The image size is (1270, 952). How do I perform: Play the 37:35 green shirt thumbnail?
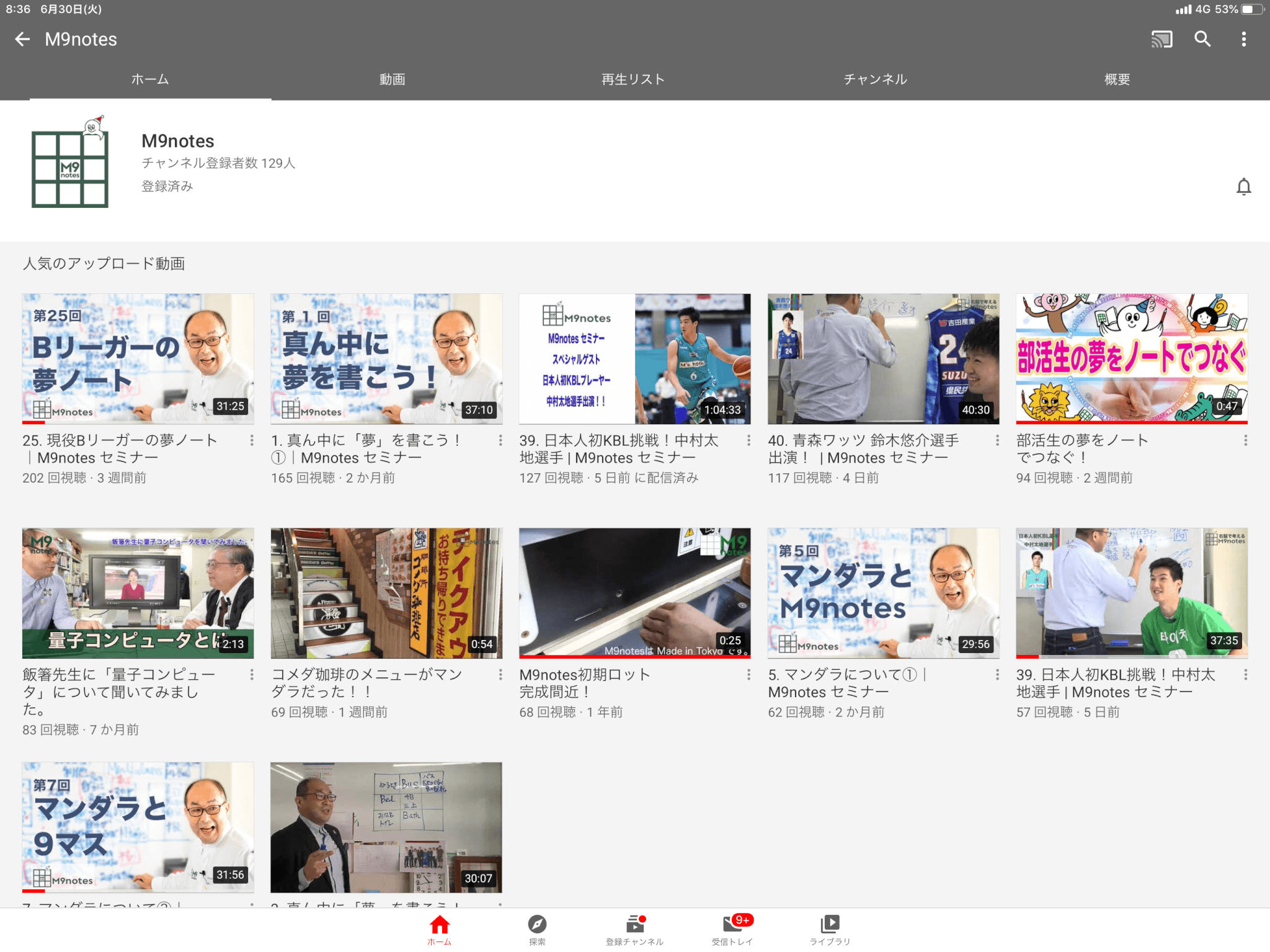[x=1132, y=594]
